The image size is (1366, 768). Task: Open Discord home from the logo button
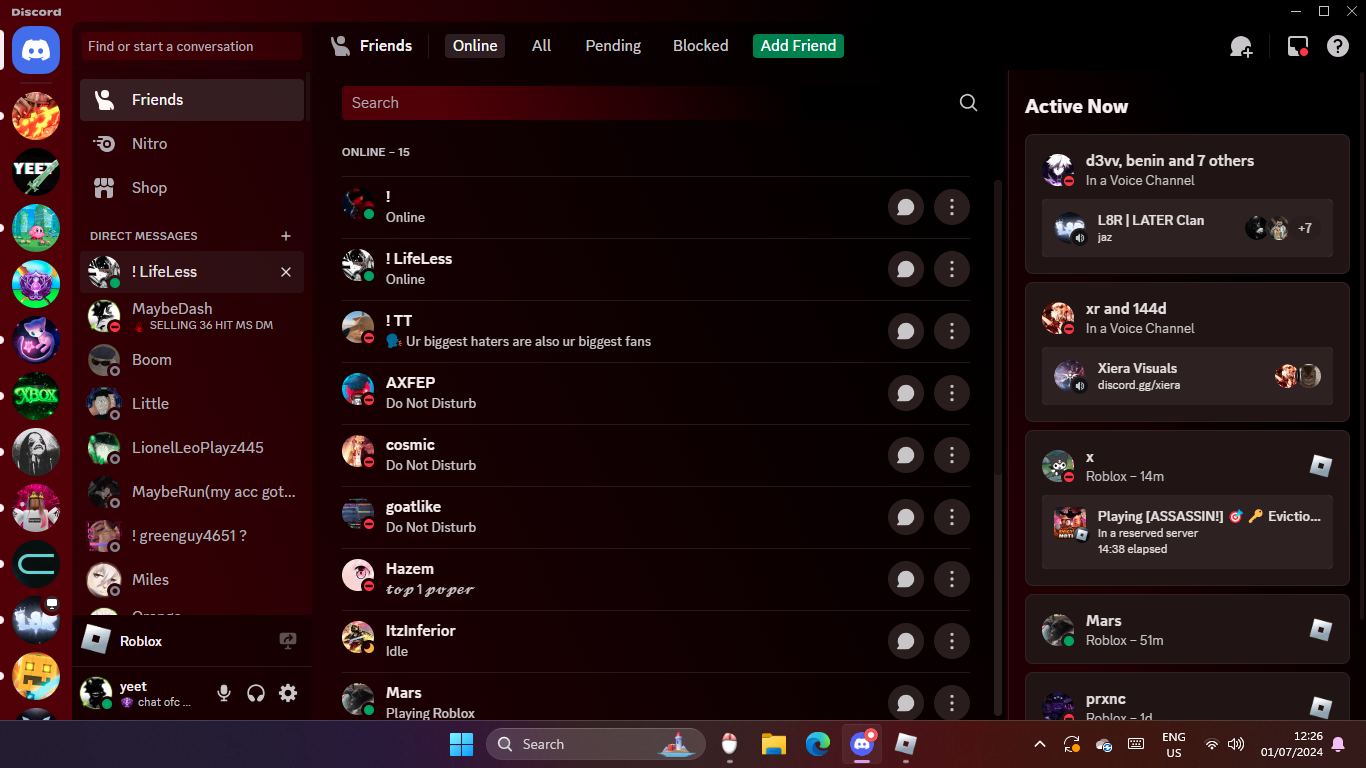click(36, 50)
